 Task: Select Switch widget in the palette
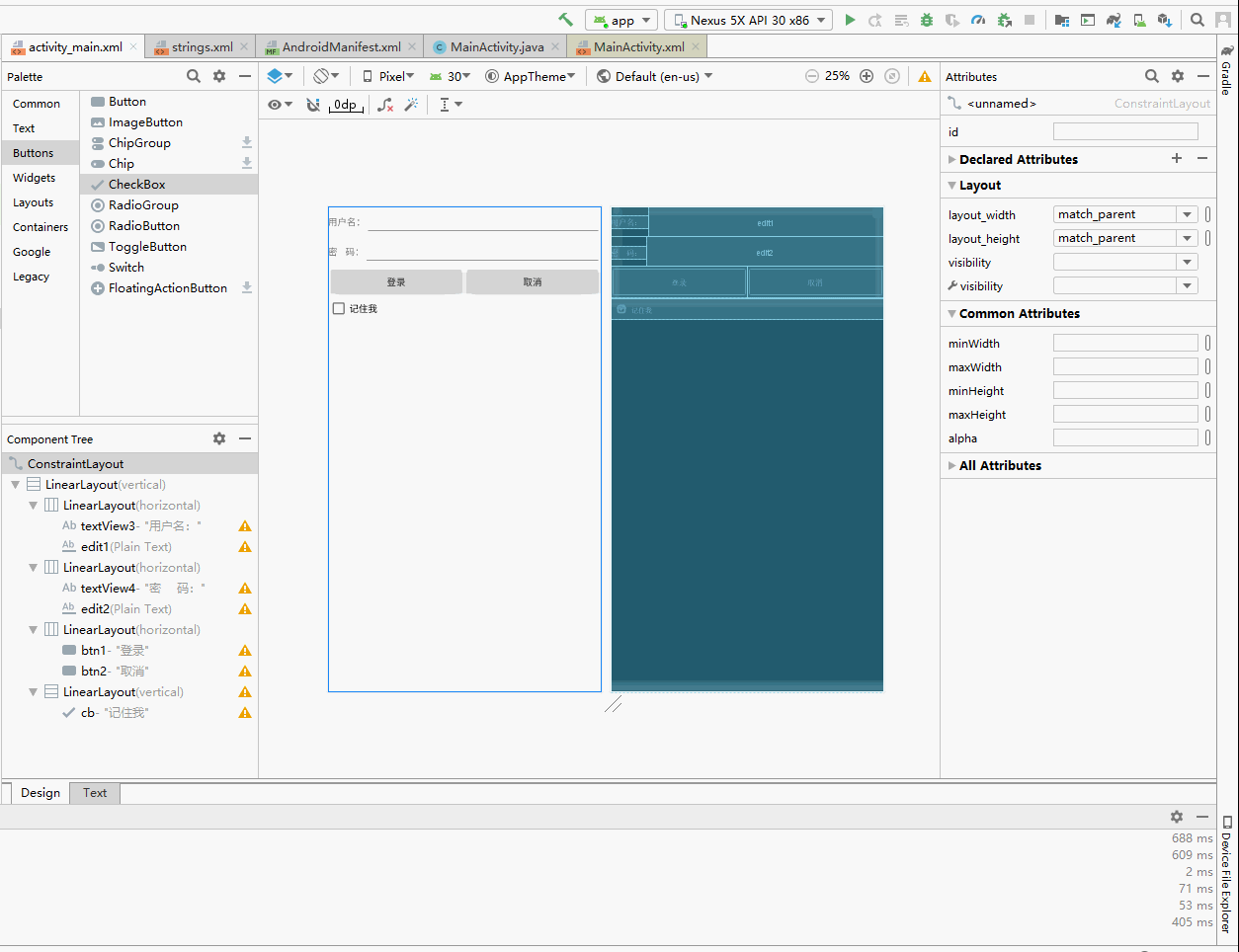[x=169, y=268]
